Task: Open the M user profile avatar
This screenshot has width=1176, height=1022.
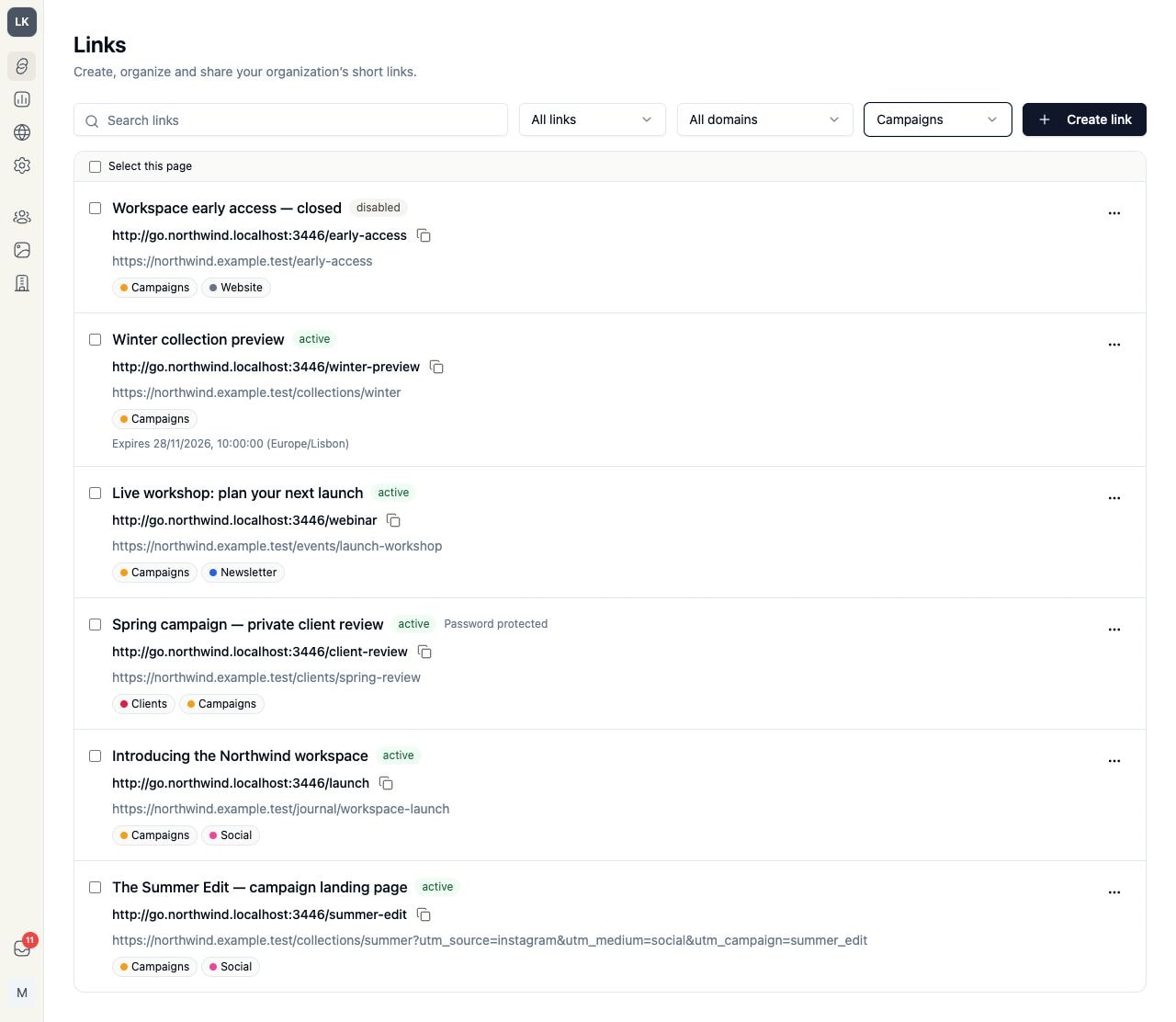Action: (x=22, y=993)
